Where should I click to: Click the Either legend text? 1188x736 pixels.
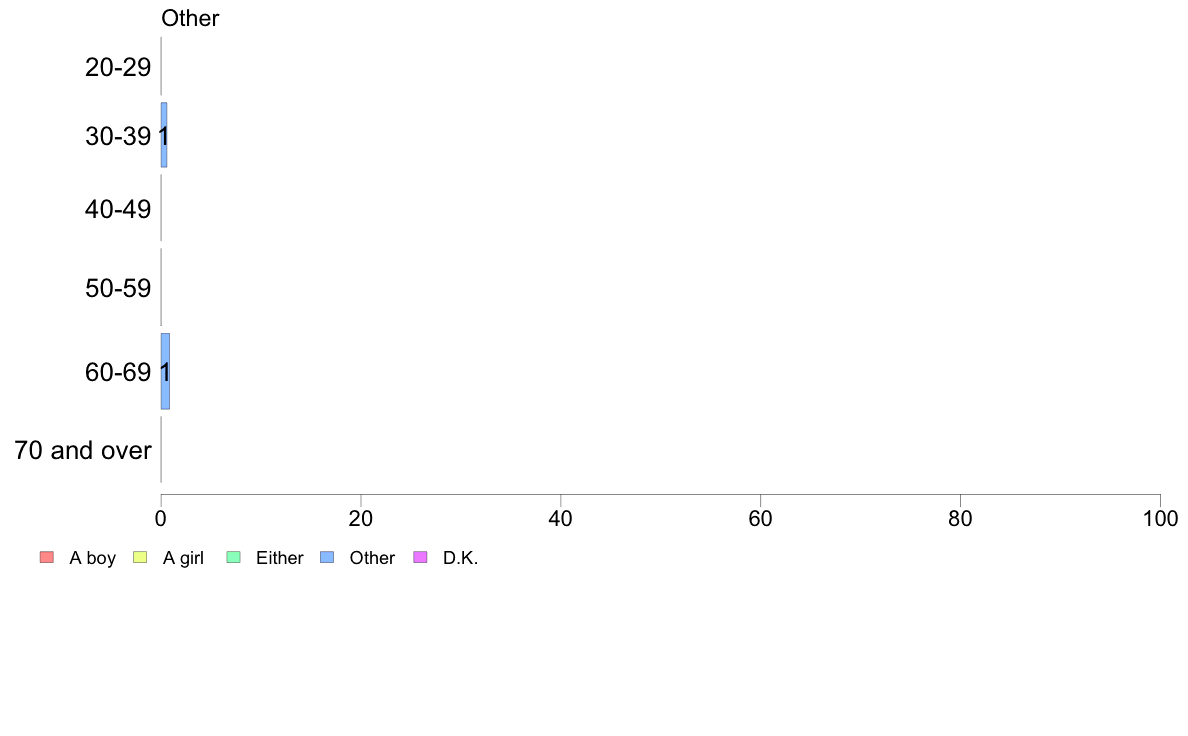pyautogui.click(x=280, y=558)
